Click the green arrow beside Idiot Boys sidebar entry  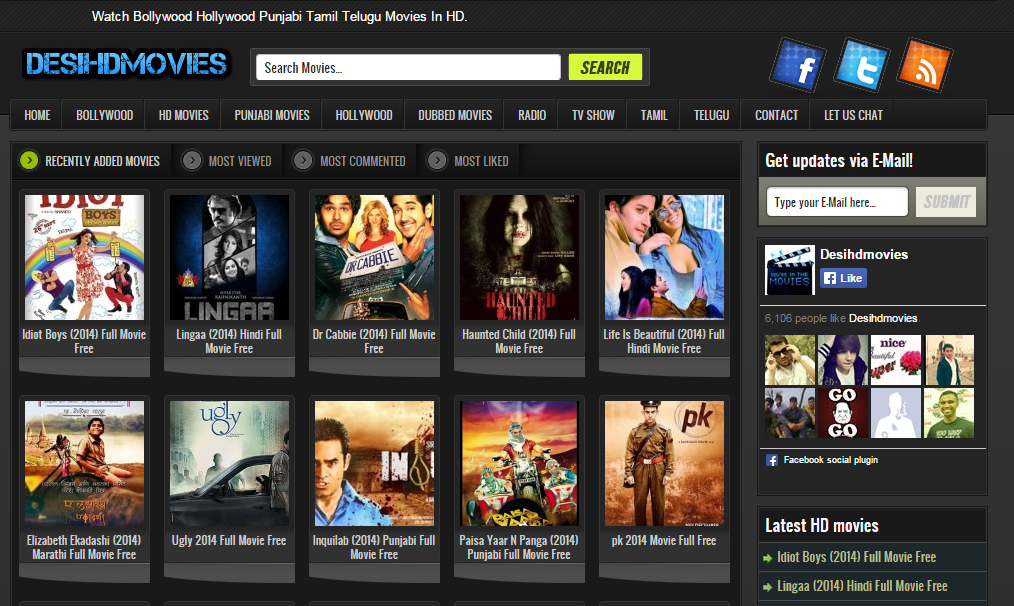(x=768, y=558)
